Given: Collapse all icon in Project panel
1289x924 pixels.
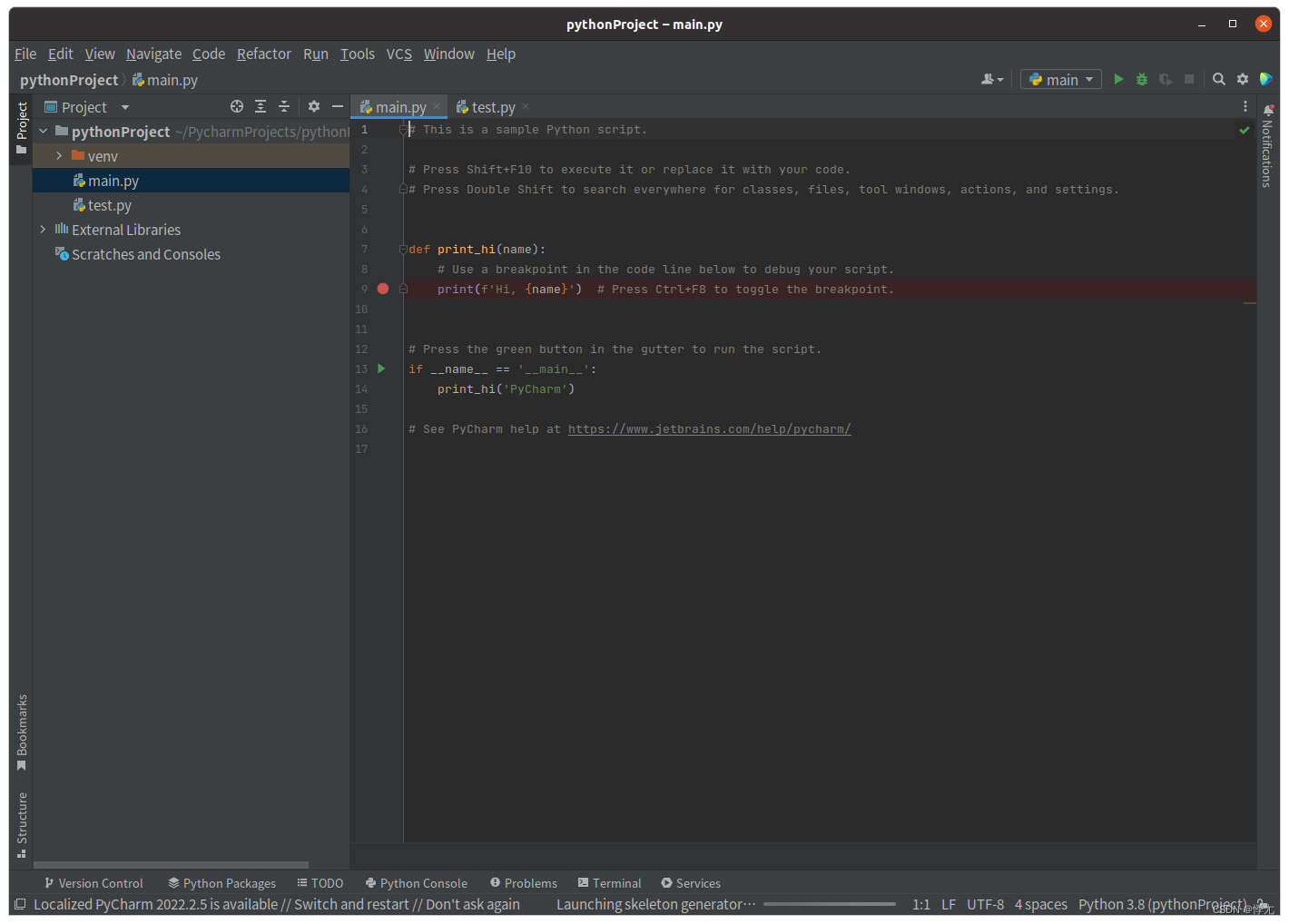Looking at the screenshot, I should pos(284,106).
